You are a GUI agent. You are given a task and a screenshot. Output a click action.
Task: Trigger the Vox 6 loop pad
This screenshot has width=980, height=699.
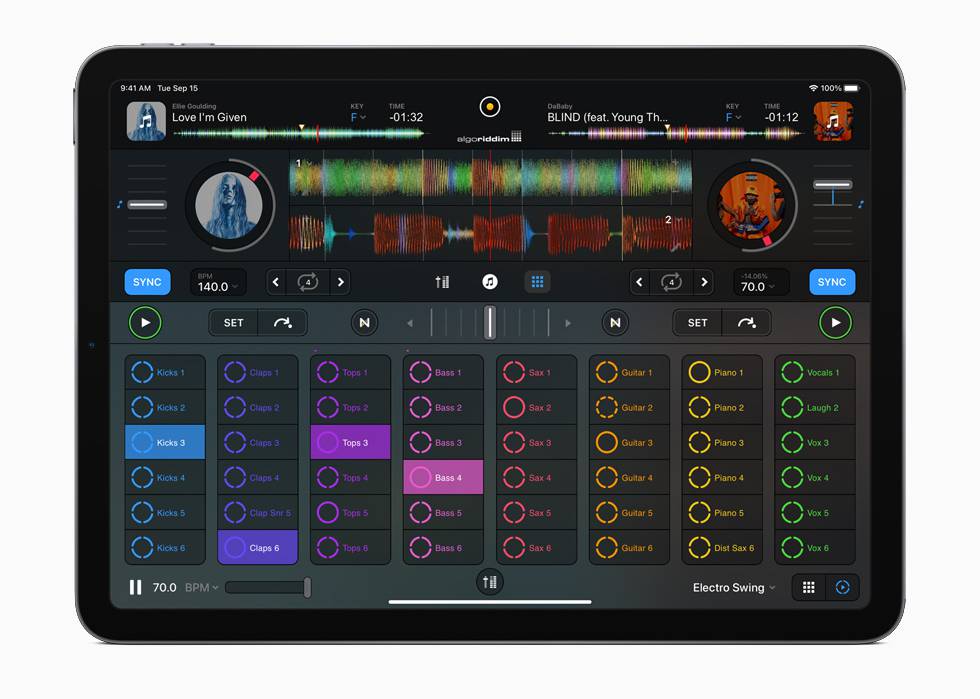click(x=815, y=547)
